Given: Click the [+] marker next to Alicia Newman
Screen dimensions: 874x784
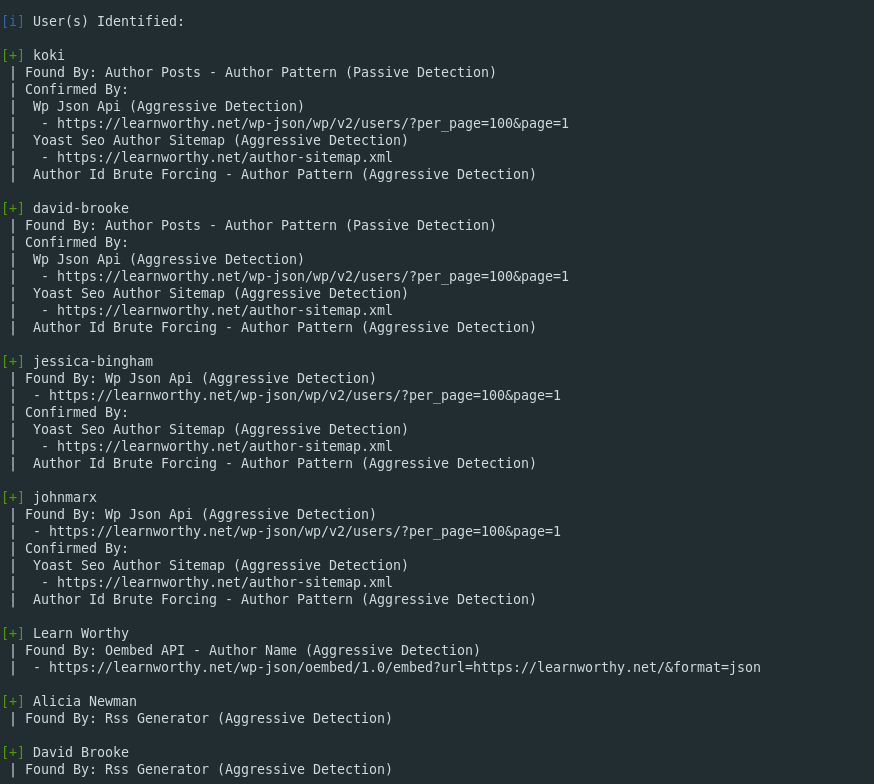Looking at the screenshot, I should point(13,702).
